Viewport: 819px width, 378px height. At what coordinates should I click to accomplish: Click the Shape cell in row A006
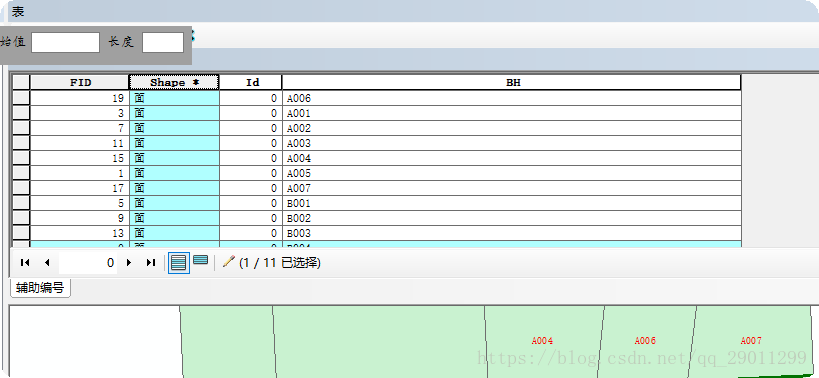(174, 98)
